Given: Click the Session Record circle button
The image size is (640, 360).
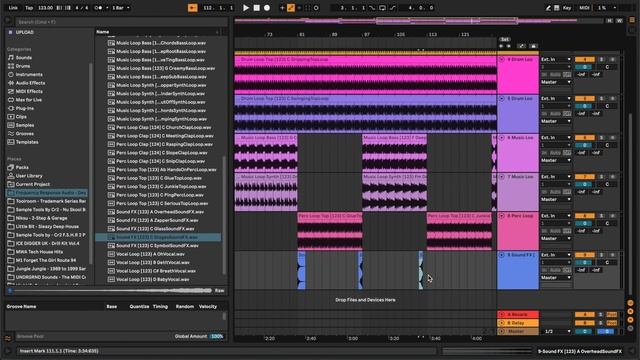Looking at the screenshot, I should coord(316,8).
